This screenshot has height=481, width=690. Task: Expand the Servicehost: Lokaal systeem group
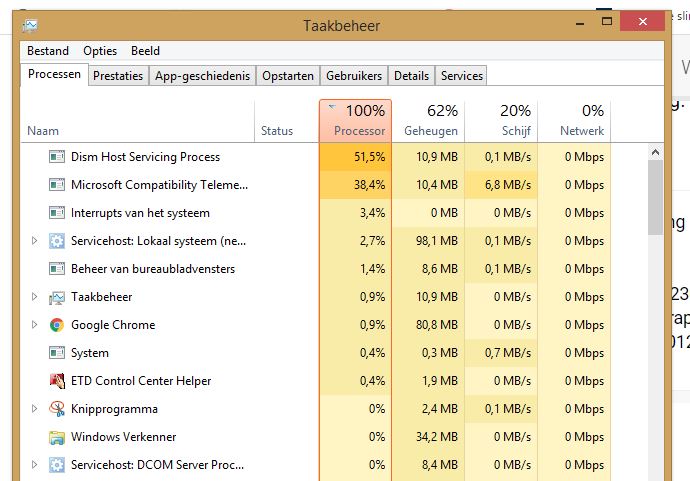(x=35, y=241)
